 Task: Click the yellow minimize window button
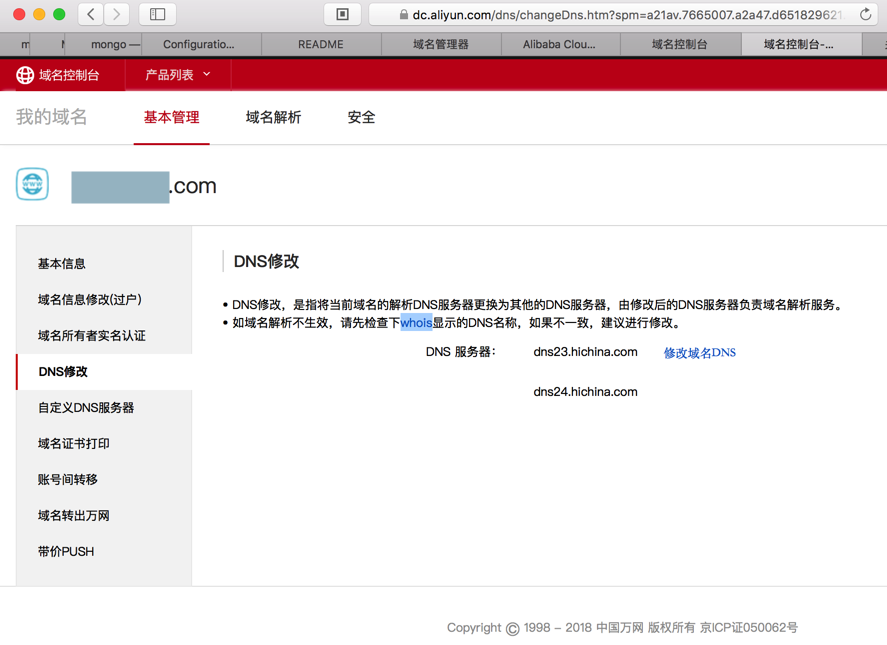pos(39,14)
